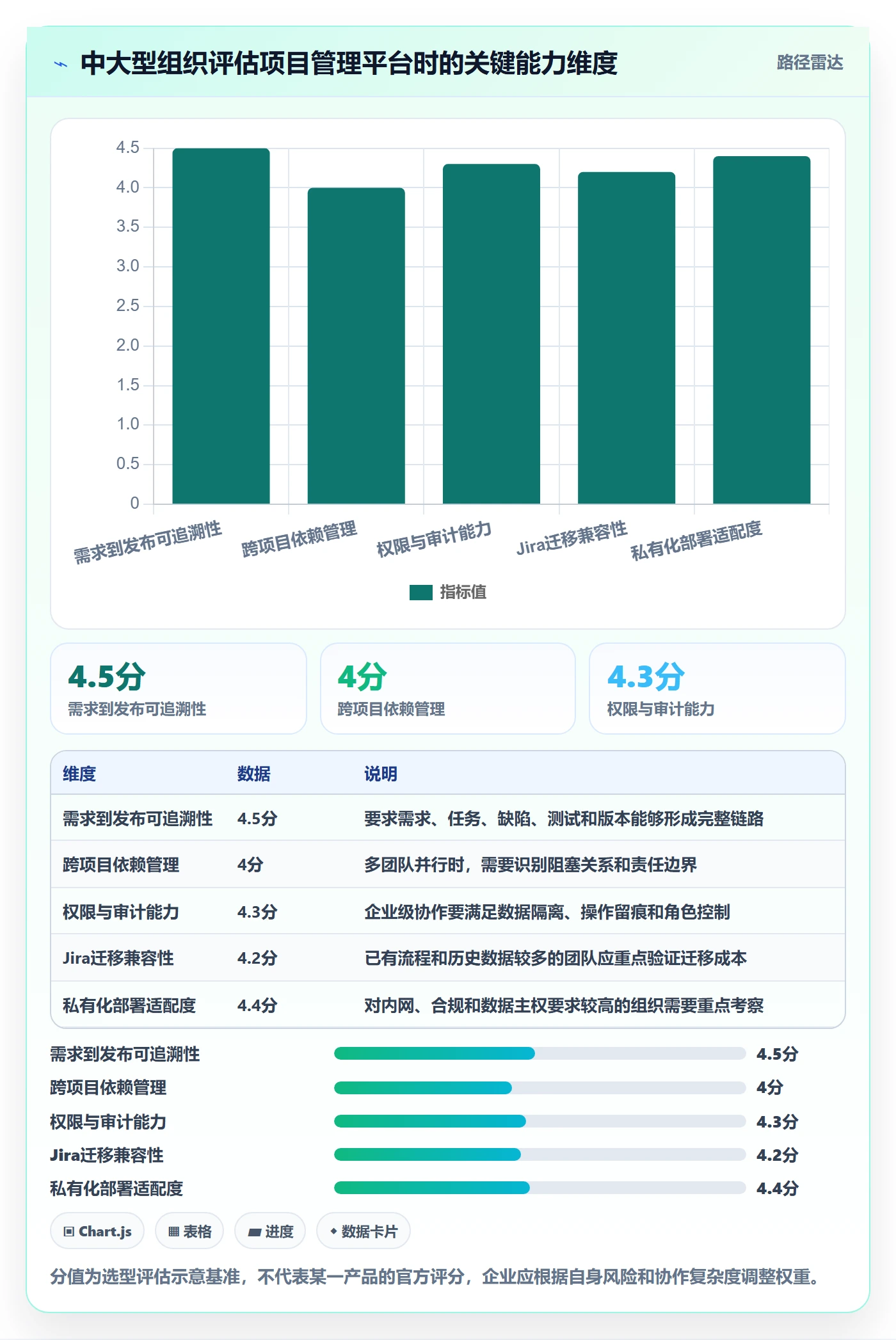
Task: Click the 路径雷达 label in the header
Action: click(x=810, y=63)
